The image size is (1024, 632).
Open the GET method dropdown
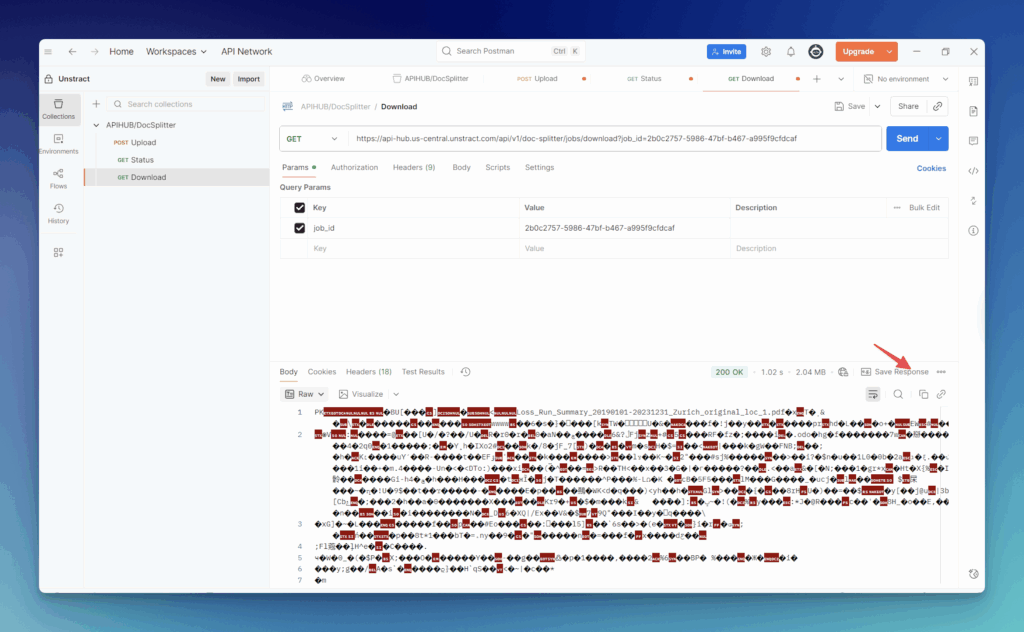coord(312,139)
